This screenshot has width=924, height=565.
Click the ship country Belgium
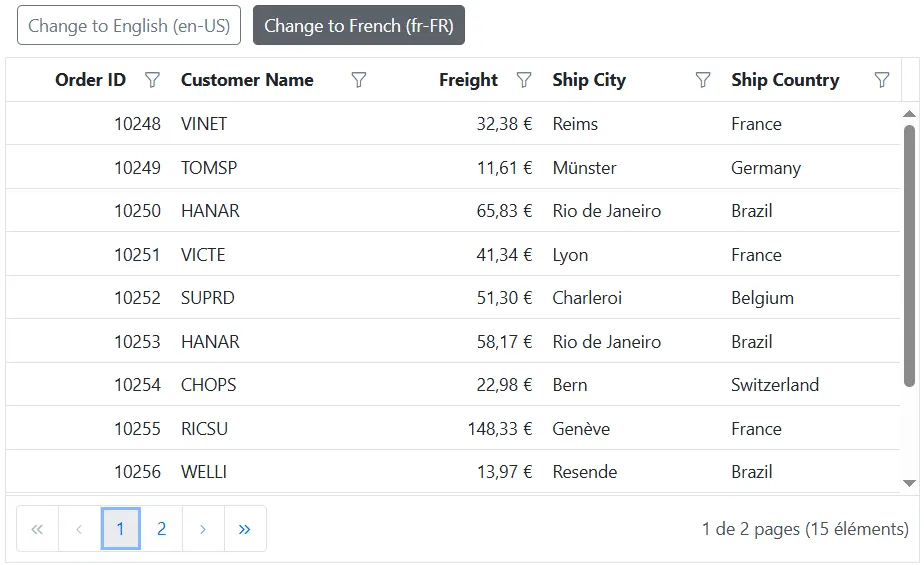click(763, 299)
